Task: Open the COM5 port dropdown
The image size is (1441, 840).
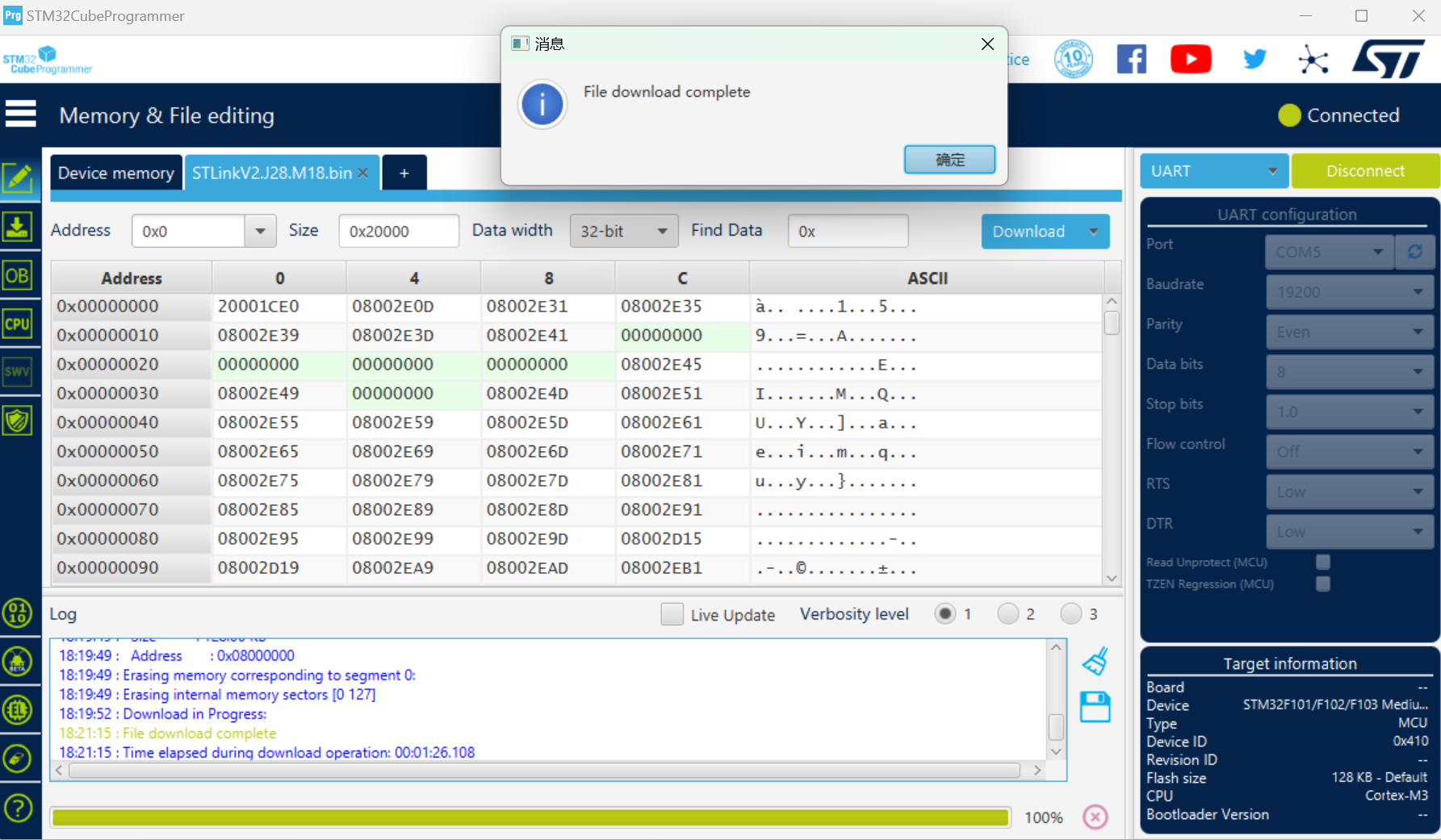Action: (1329, 252)
